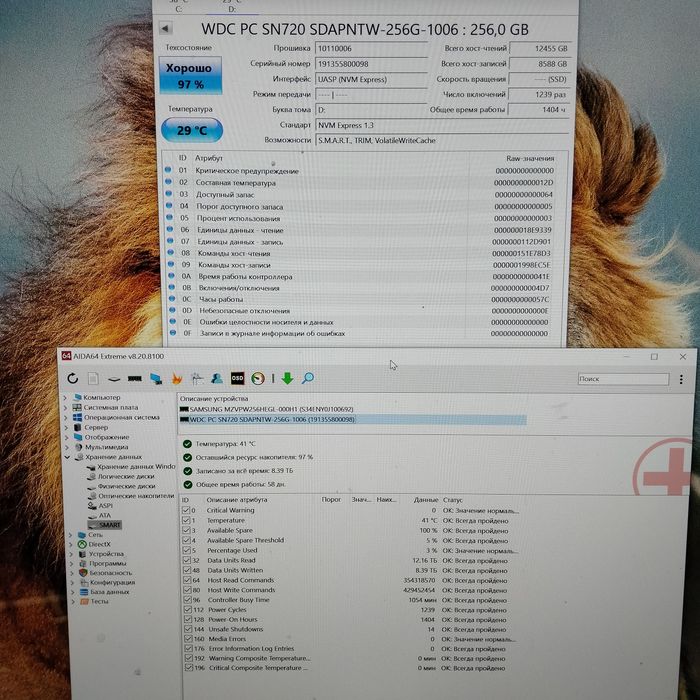Image resolution: width=700 pixels, height=700 pixels.
Task: Toggle the OSD panel icon
Action: point(238,379)
